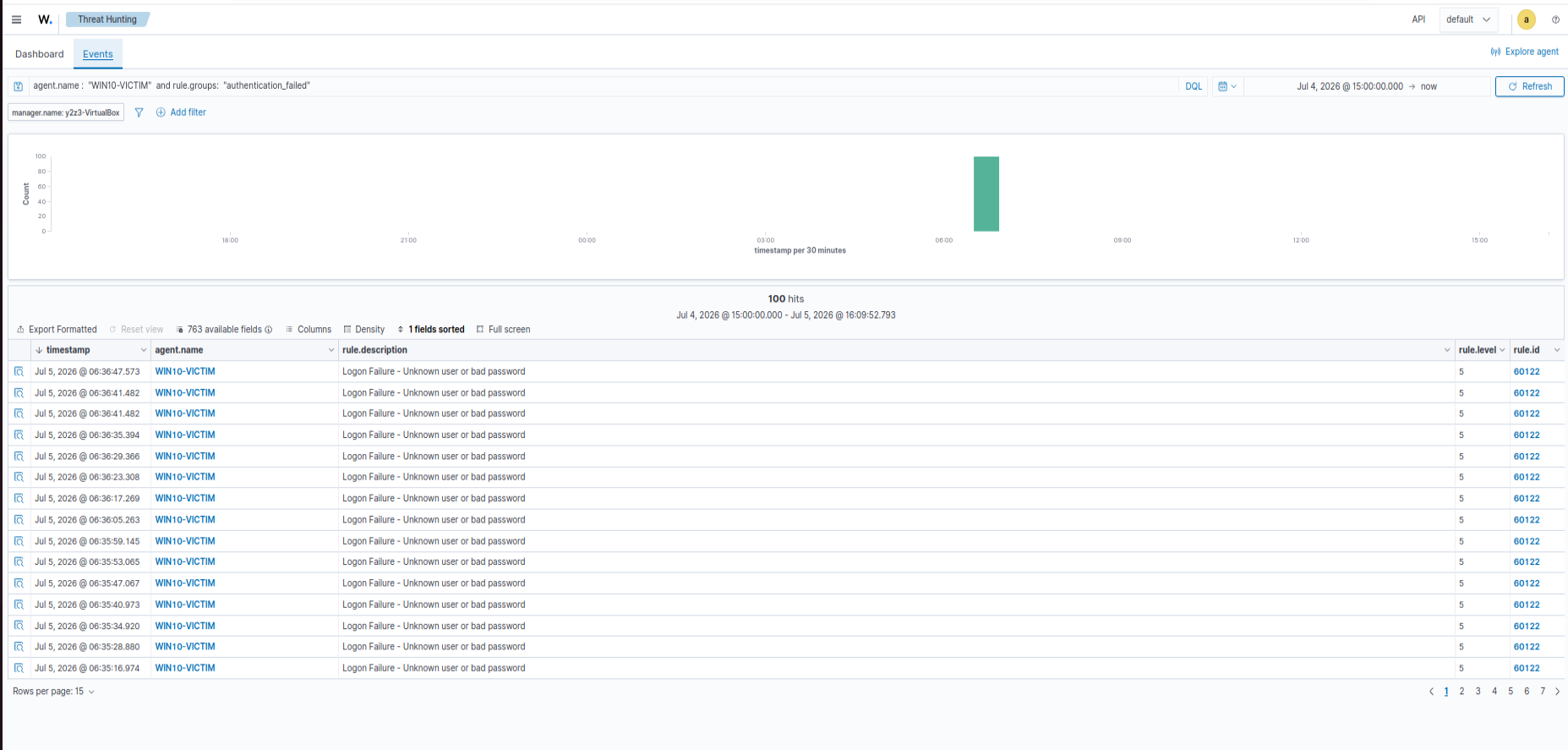Click the end date 'now'
Viewport: 1568px width, 750px height.
tap(1429, 86)
